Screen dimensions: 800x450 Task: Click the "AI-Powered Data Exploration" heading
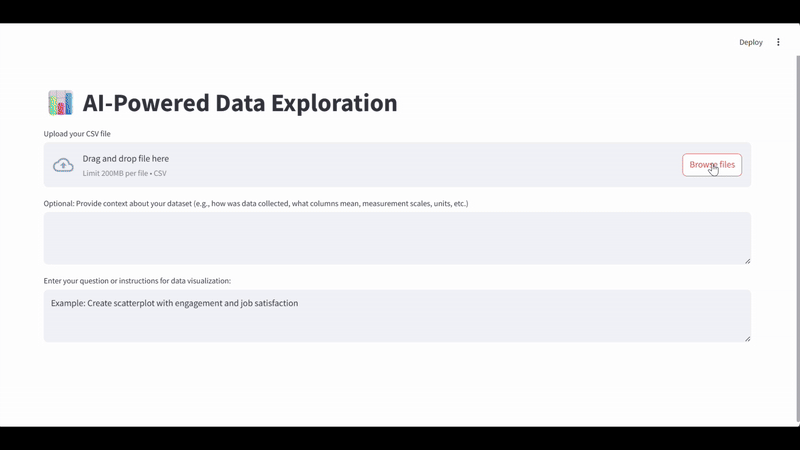click(239, 103)
